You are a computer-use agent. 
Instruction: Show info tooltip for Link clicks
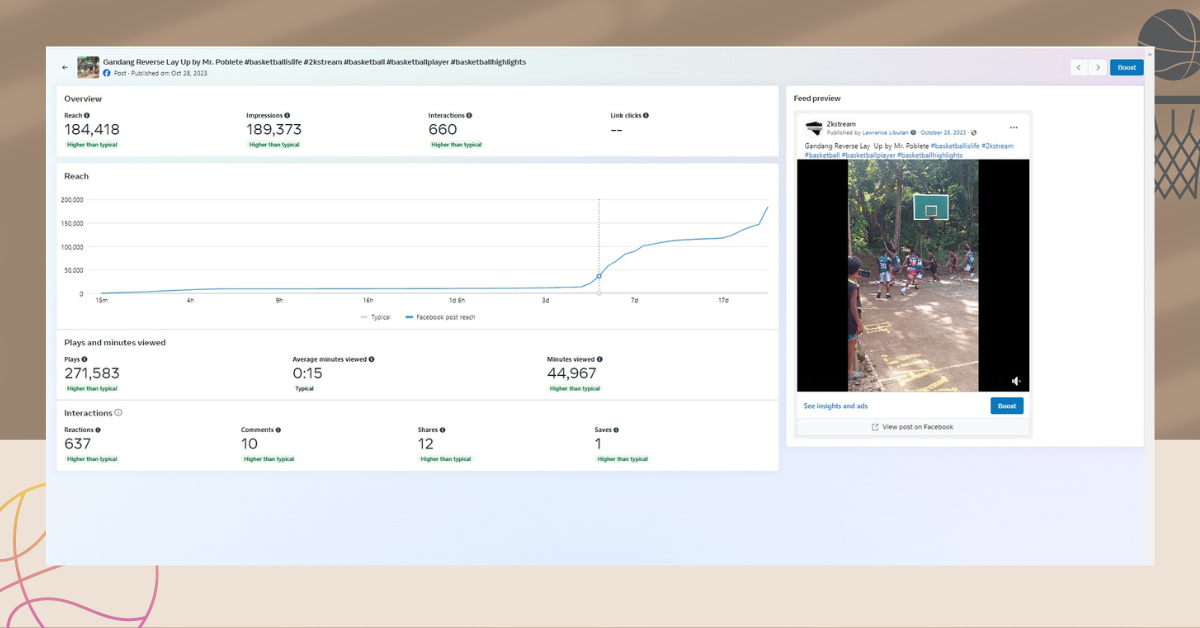pyautogui.click(x=646, y=116)
